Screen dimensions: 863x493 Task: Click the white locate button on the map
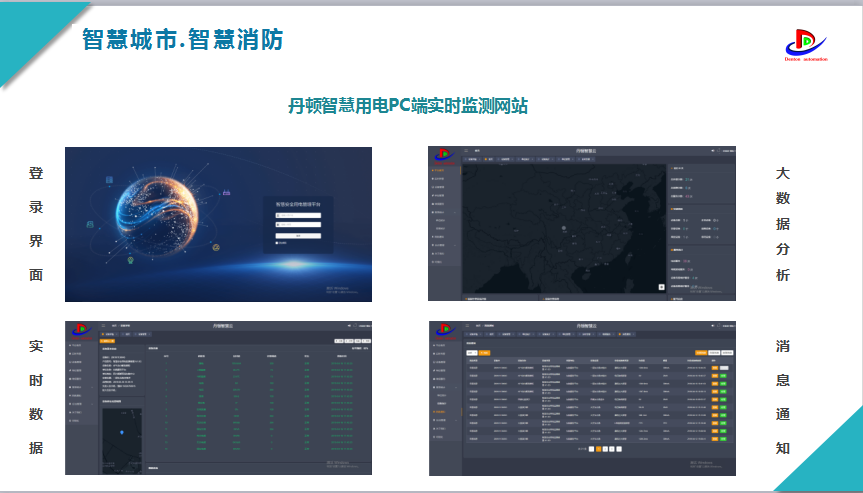(x=662, y=287)
